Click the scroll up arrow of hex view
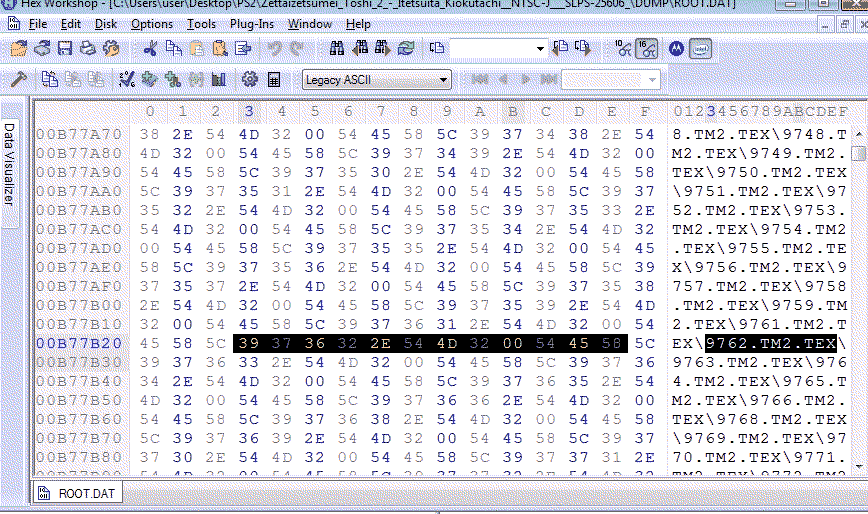Screen dimensions: 868x514 click(x=859, y=134)
